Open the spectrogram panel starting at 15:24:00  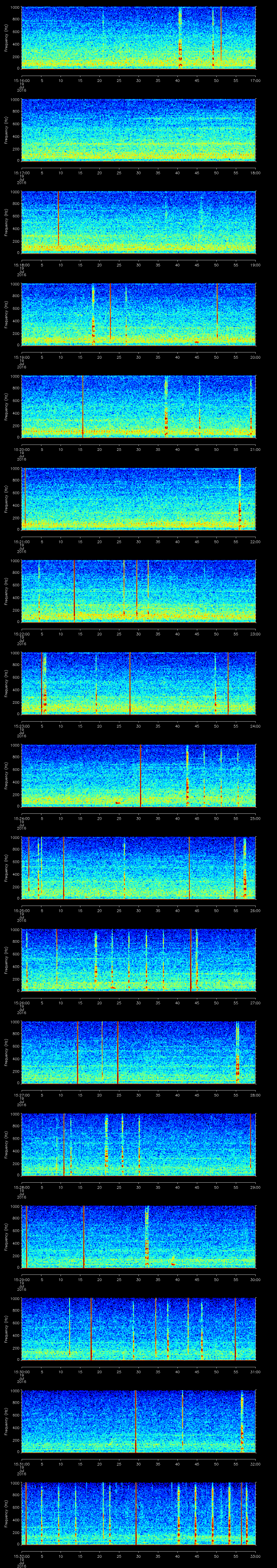pos(139,775)
